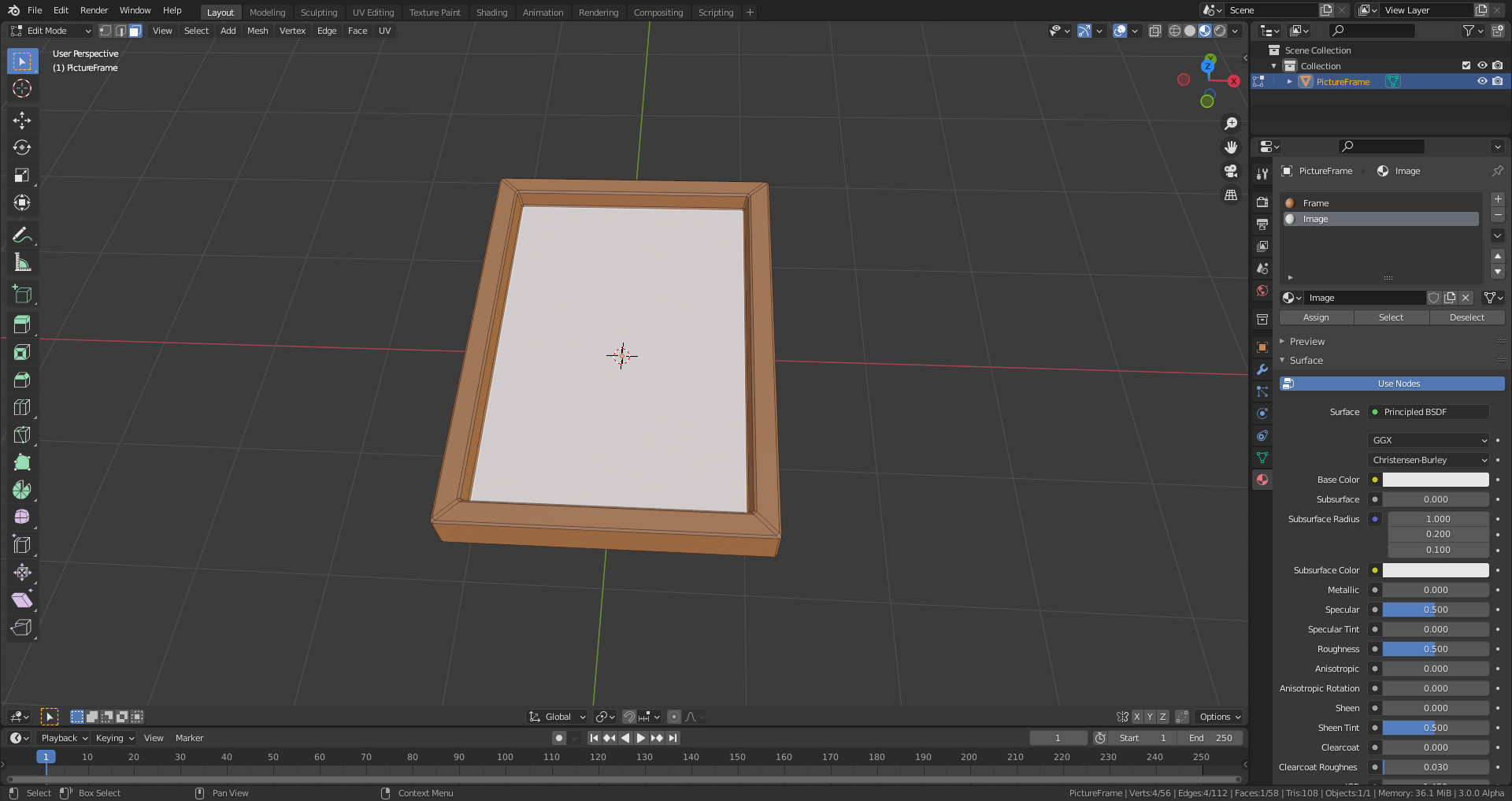Screen dimensions: 1512x801
Task: Open the Face menu in viewport header
Action: pos(358,31)
